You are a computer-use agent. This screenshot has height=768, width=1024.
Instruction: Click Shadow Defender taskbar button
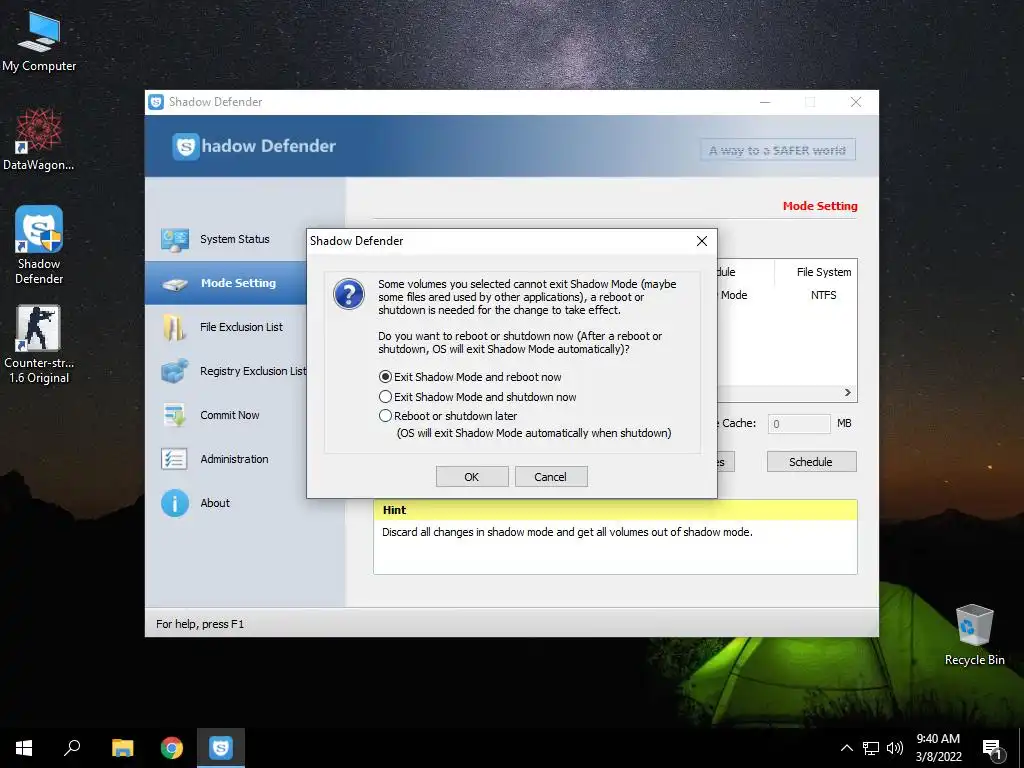pos(221,748)
